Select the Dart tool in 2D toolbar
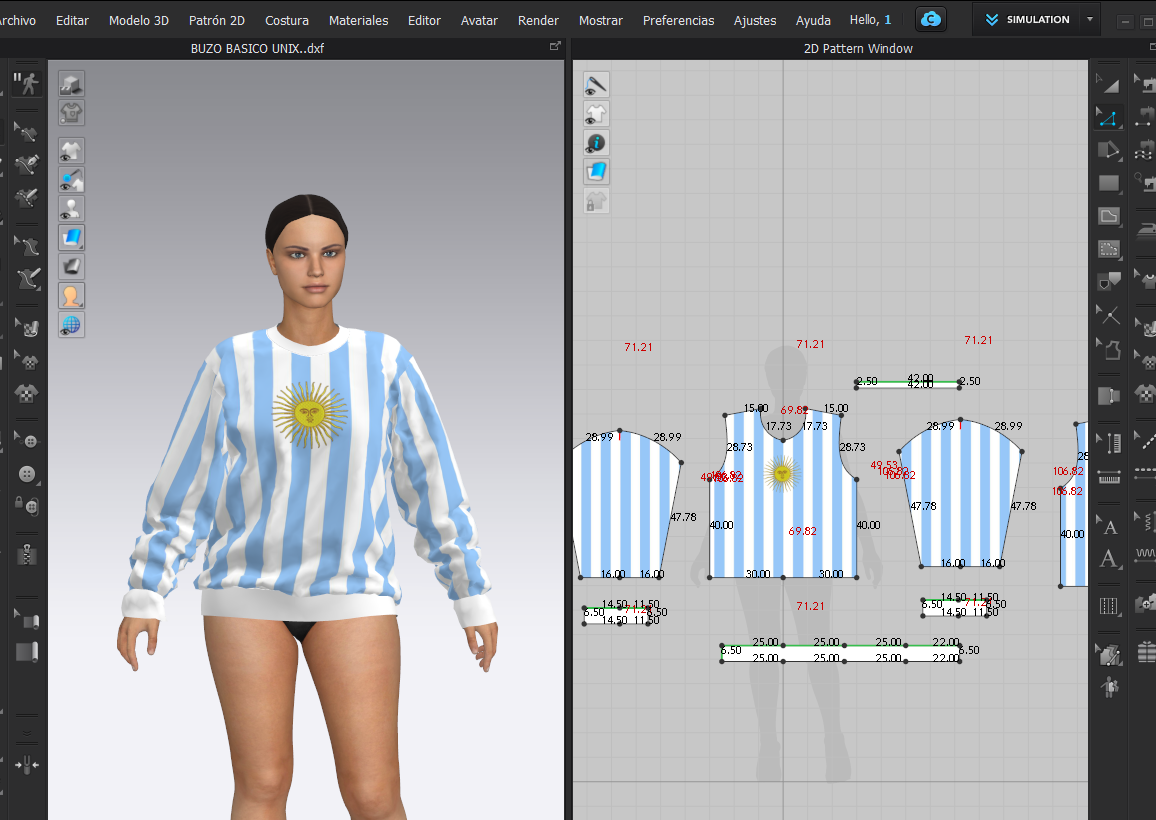This screenshot has height=820, width=1156. coord(1108,282)
